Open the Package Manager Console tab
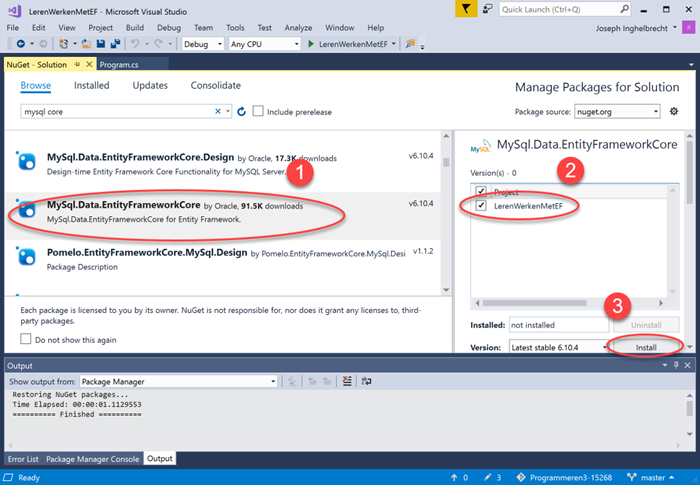 pyautogui.click(x=92, y=459)
